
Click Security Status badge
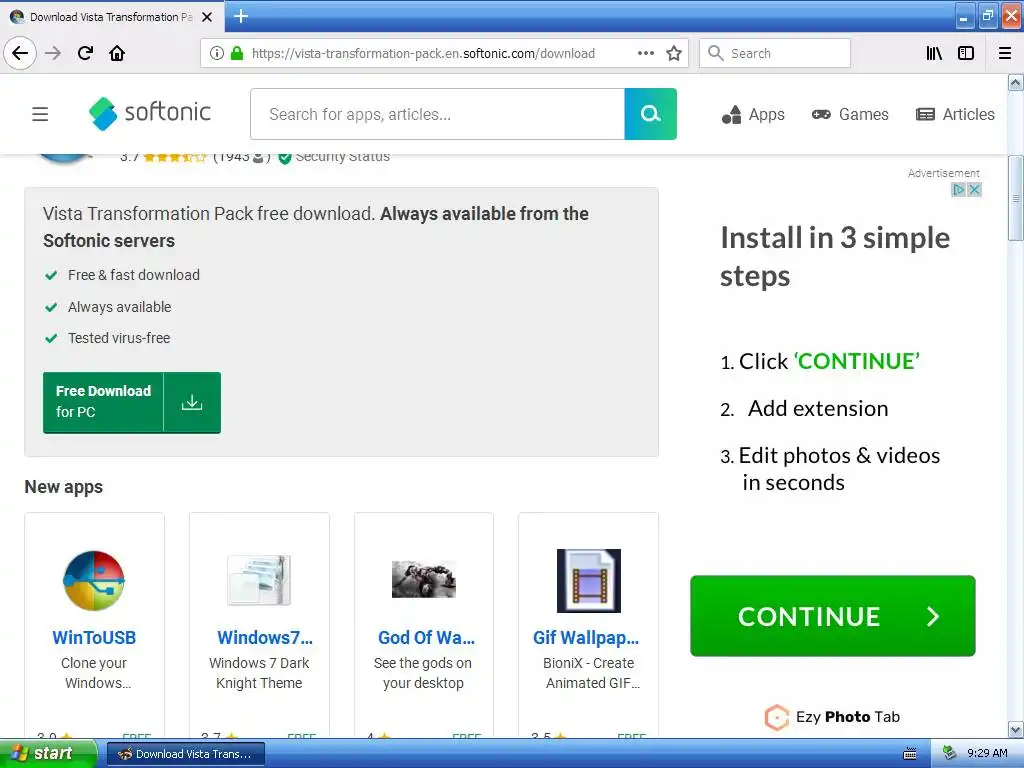(x=334, y=157)
